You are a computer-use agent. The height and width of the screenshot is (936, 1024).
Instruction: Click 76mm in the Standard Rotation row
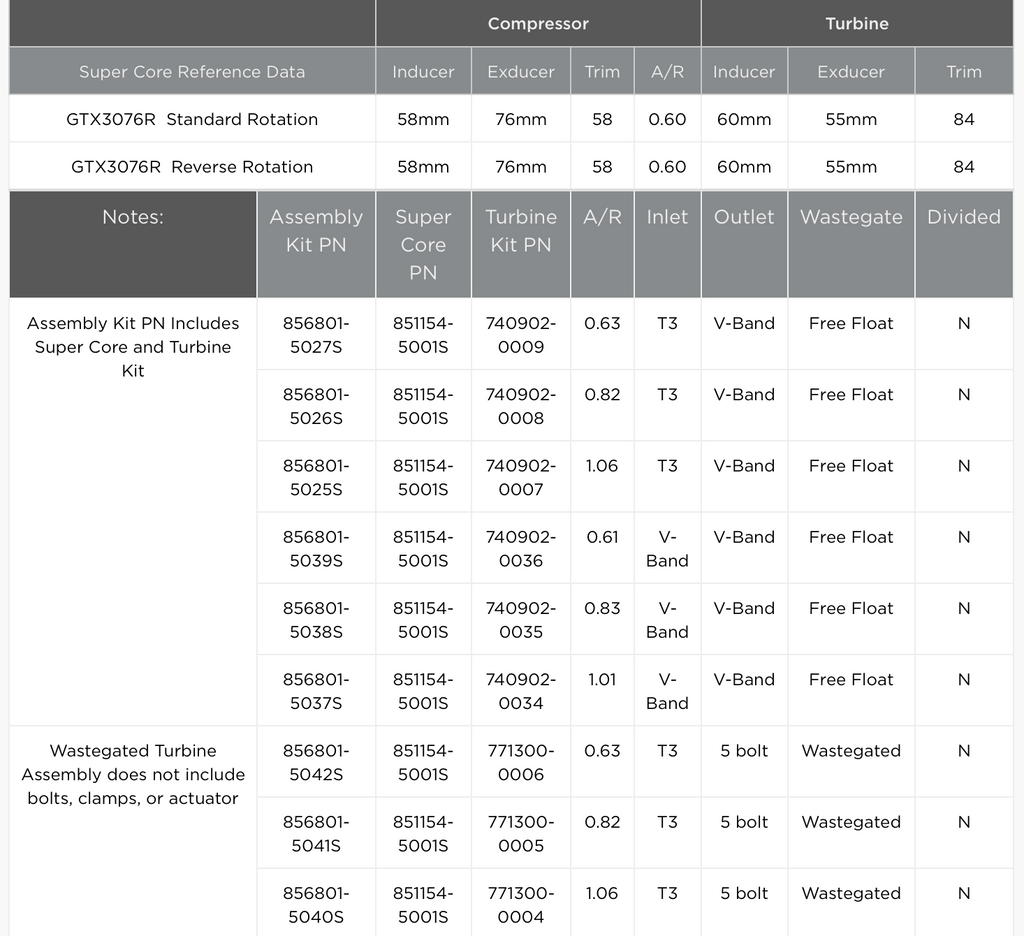click(x=520, y=120)
